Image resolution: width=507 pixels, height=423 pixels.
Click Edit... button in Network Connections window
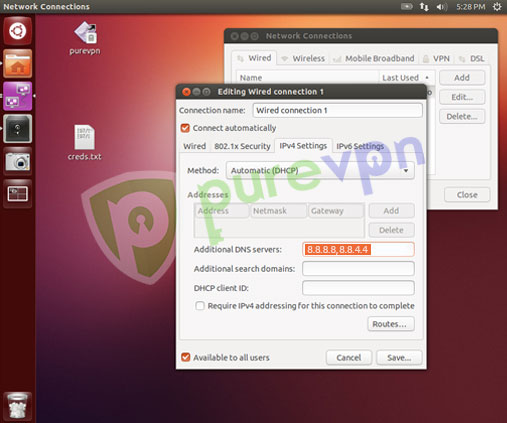click(x=462, y=97)
